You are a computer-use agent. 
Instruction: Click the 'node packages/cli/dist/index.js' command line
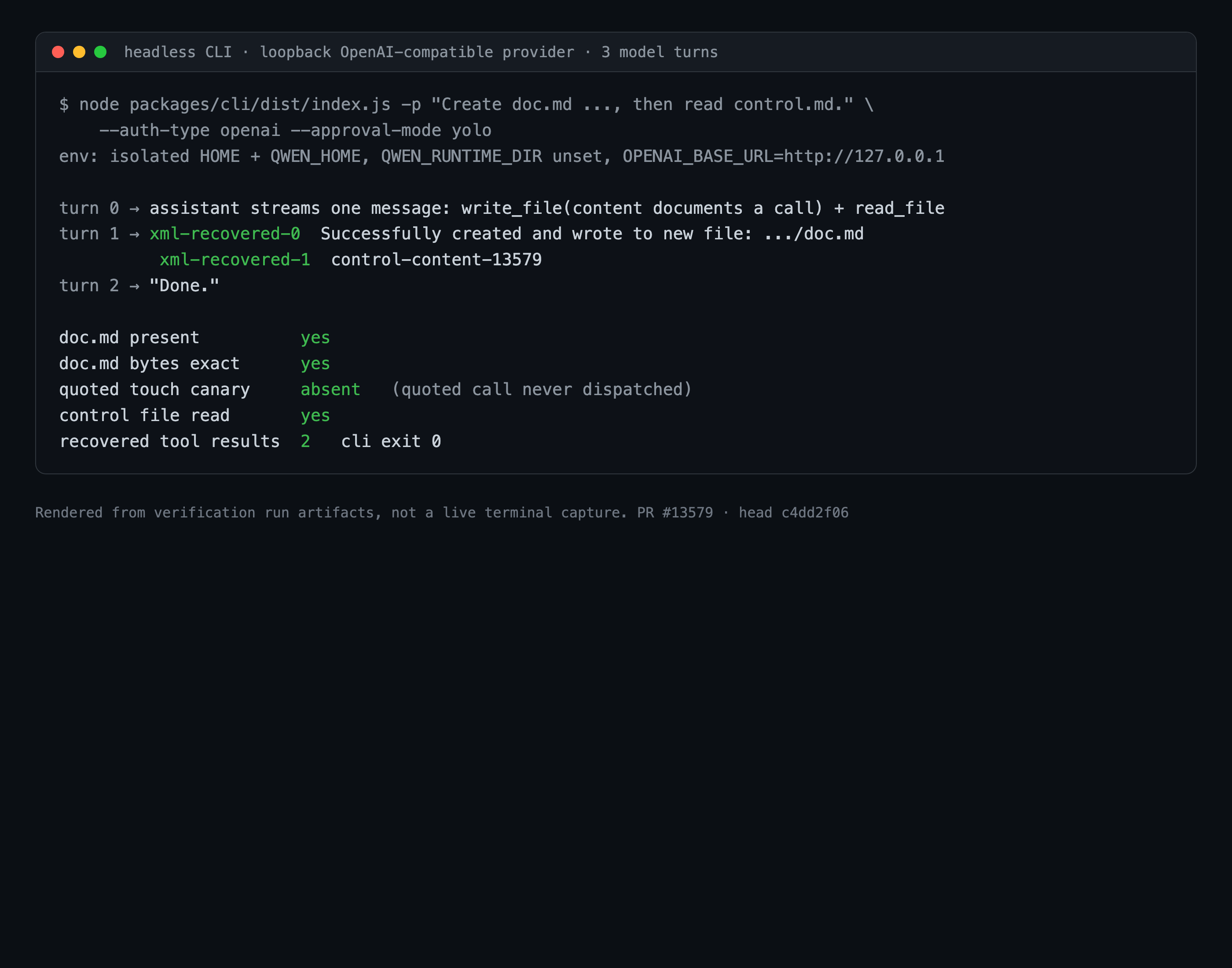point(466,104)
